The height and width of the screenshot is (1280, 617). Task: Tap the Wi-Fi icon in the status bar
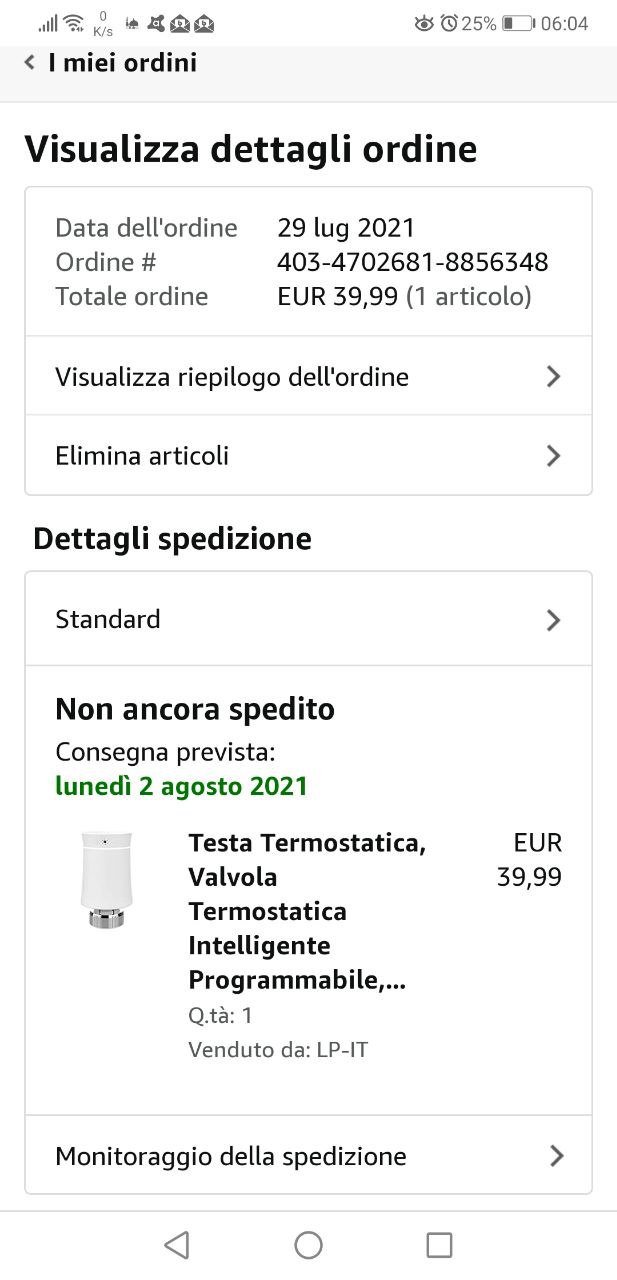click(x=73, y=23)
